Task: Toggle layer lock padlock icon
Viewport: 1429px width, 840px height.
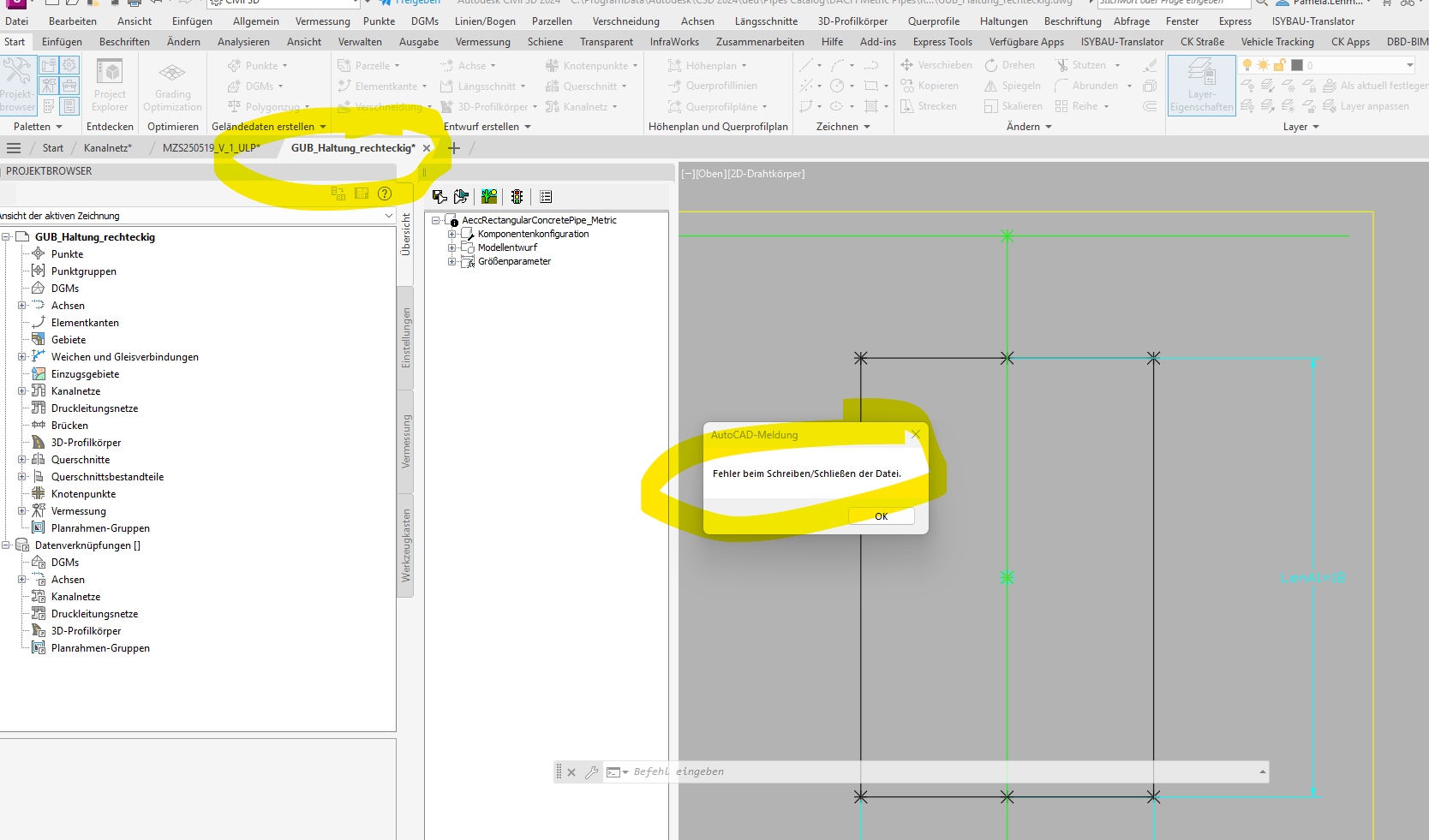Action: point(1280,65)
